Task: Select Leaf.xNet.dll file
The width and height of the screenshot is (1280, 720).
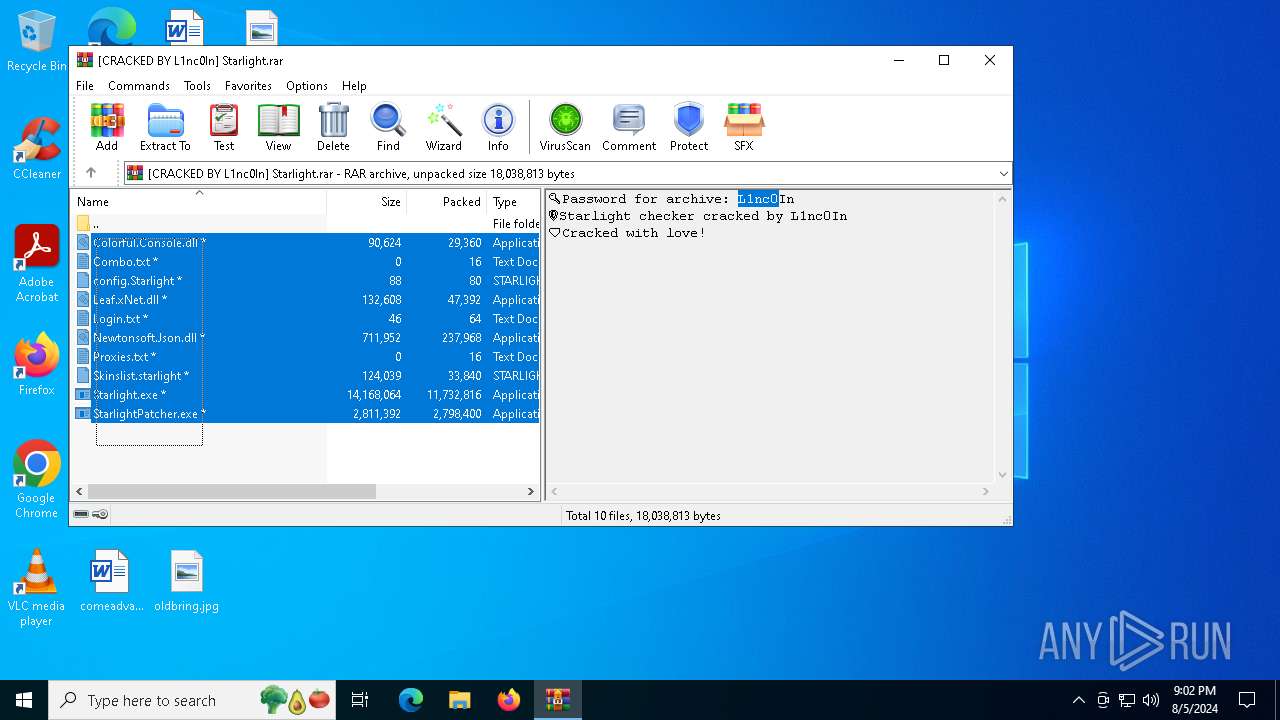Action: point(305,300)
